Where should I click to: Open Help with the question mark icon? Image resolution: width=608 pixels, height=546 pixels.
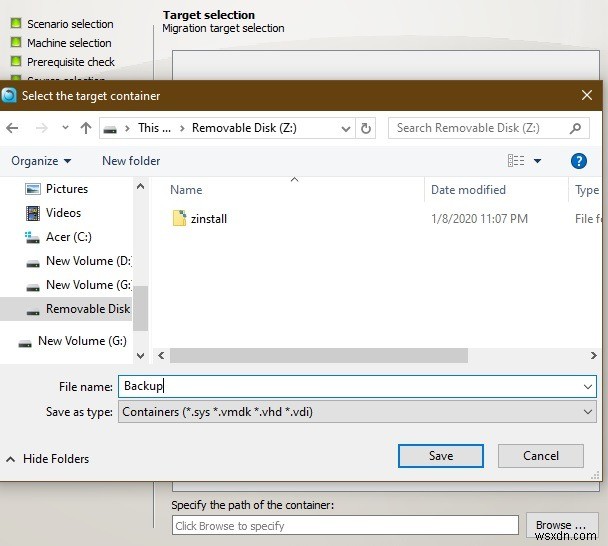point(579,161)
